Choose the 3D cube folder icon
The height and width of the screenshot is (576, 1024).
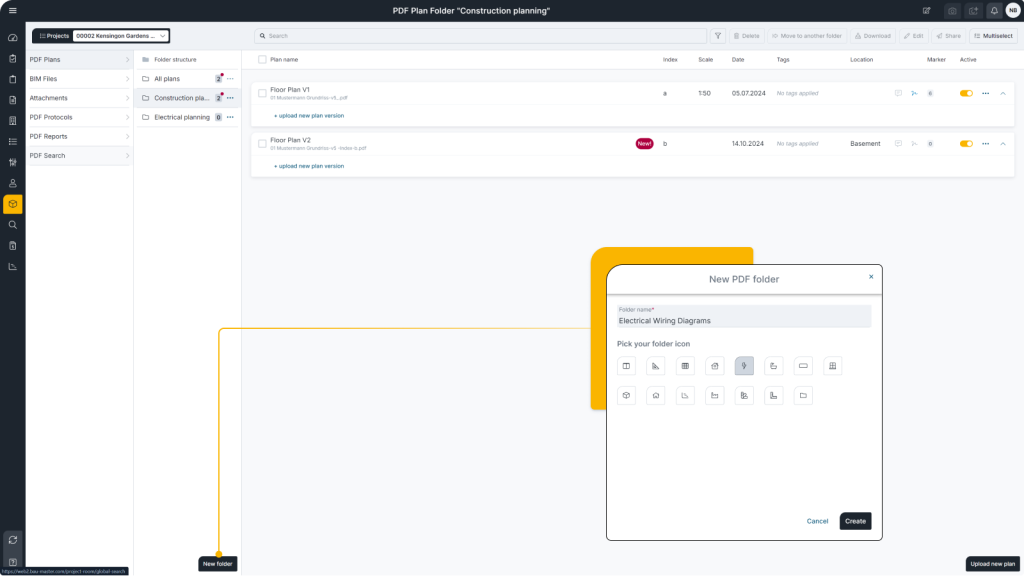(625, 395)
